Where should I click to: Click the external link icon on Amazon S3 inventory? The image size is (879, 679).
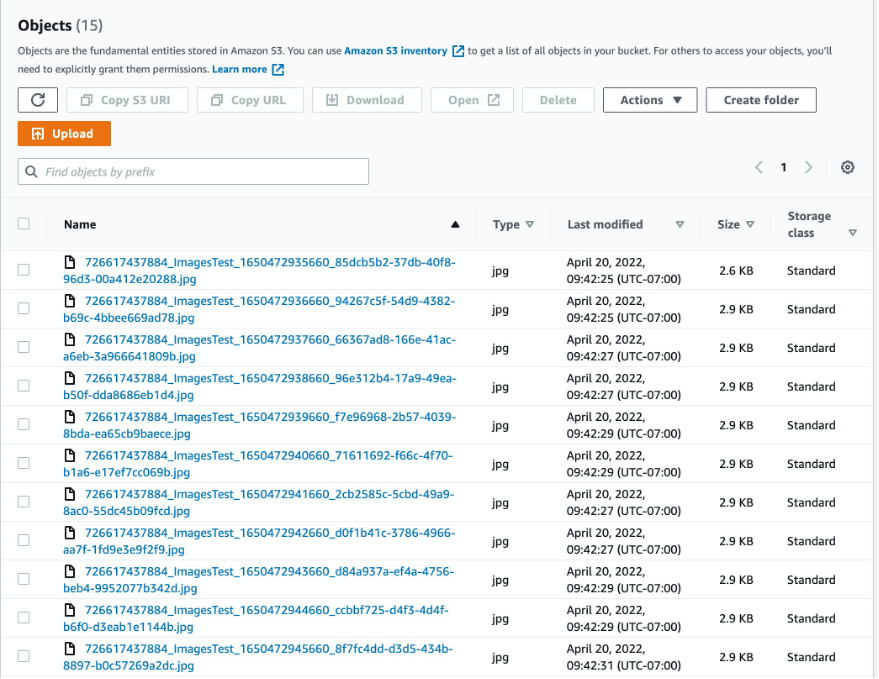[x=458, y=51]
